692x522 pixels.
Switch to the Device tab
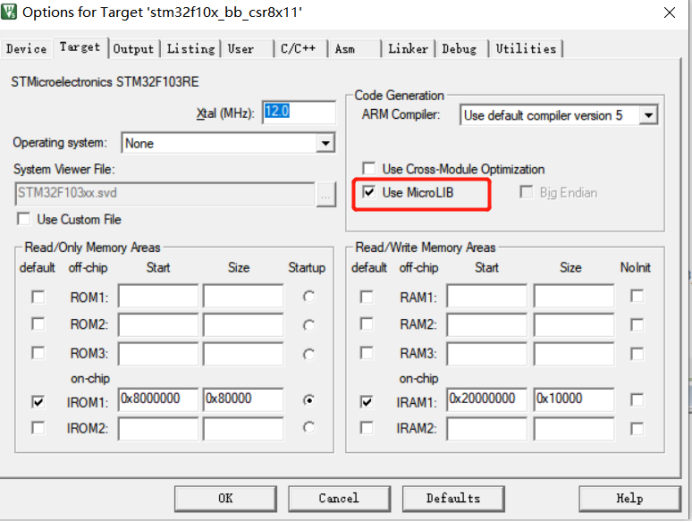(x=26, y=49)
